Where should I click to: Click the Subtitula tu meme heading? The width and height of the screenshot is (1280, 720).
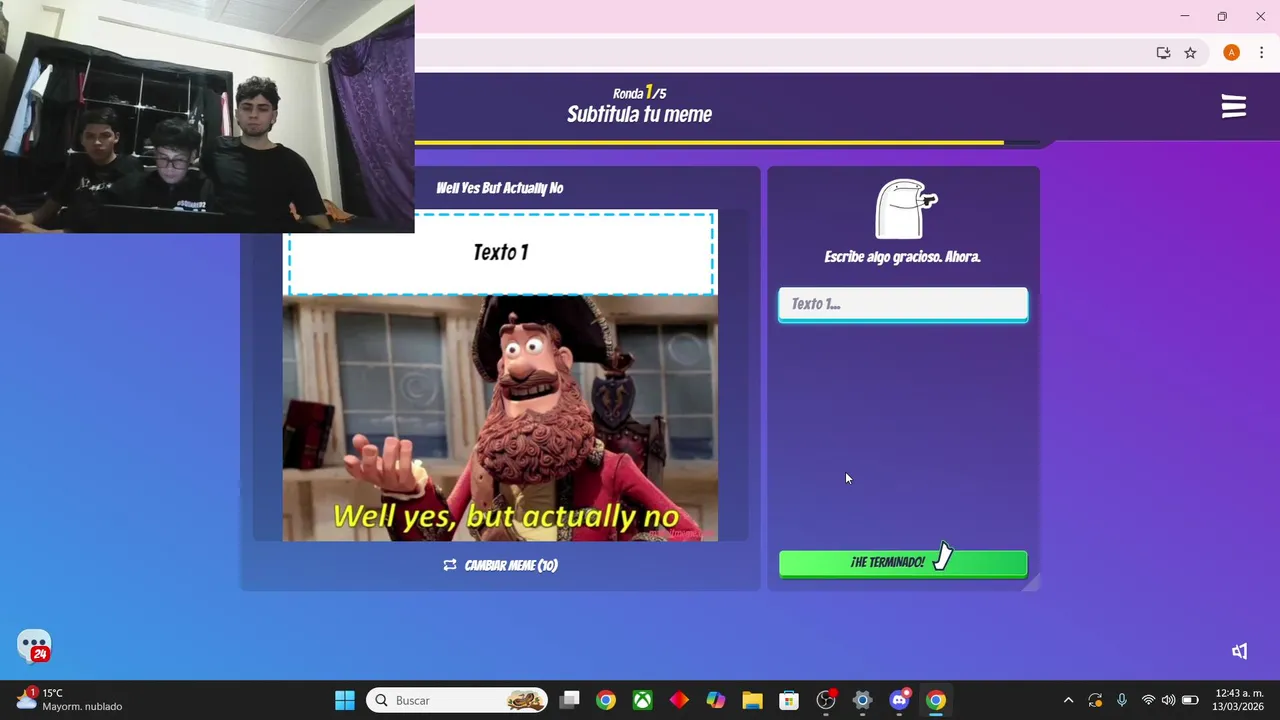[640, 114]
